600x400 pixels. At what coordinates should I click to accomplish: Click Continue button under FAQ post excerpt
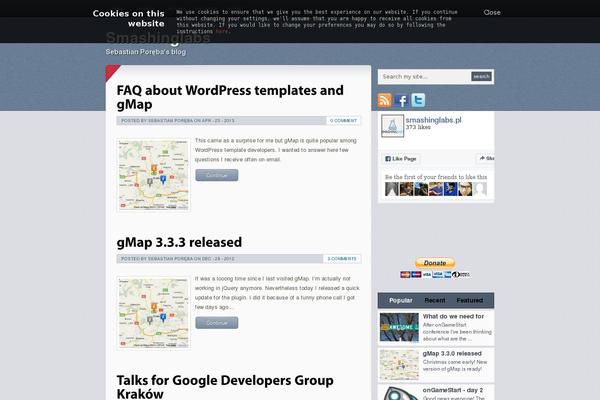[217, 175]
